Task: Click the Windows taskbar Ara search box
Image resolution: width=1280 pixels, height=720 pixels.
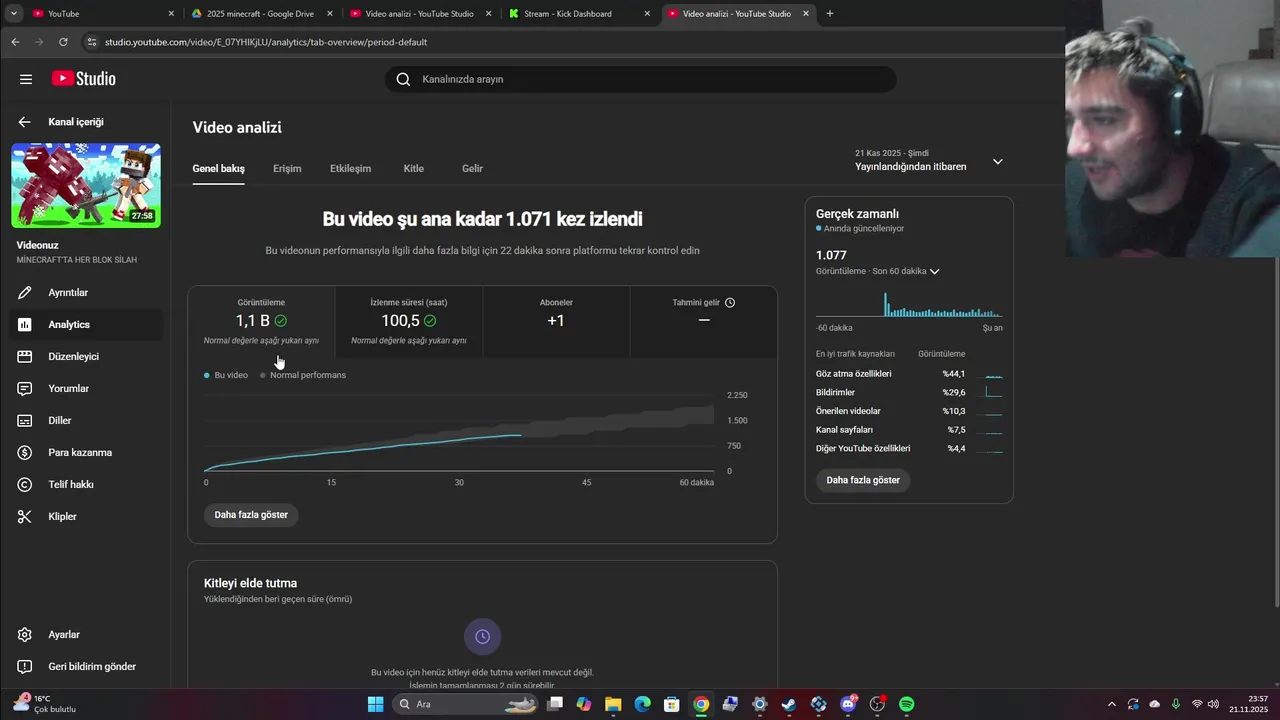Action: click(465, 704)
